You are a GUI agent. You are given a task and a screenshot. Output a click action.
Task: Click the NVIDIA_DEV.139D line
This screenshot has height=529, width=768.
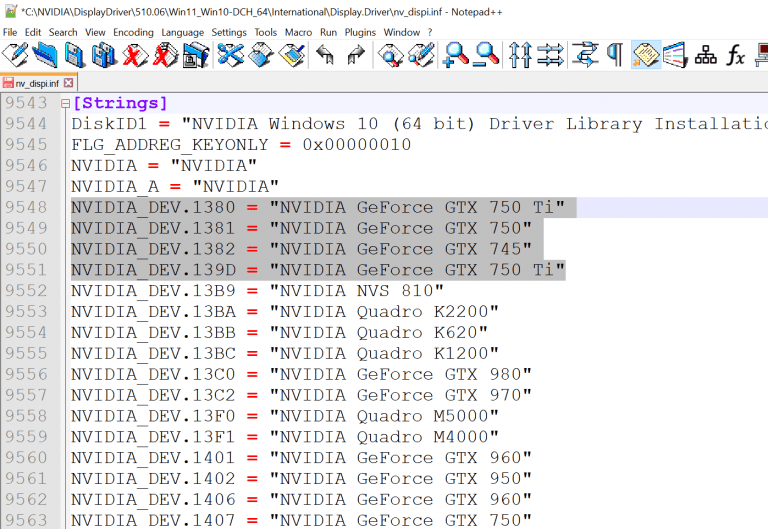318,270
